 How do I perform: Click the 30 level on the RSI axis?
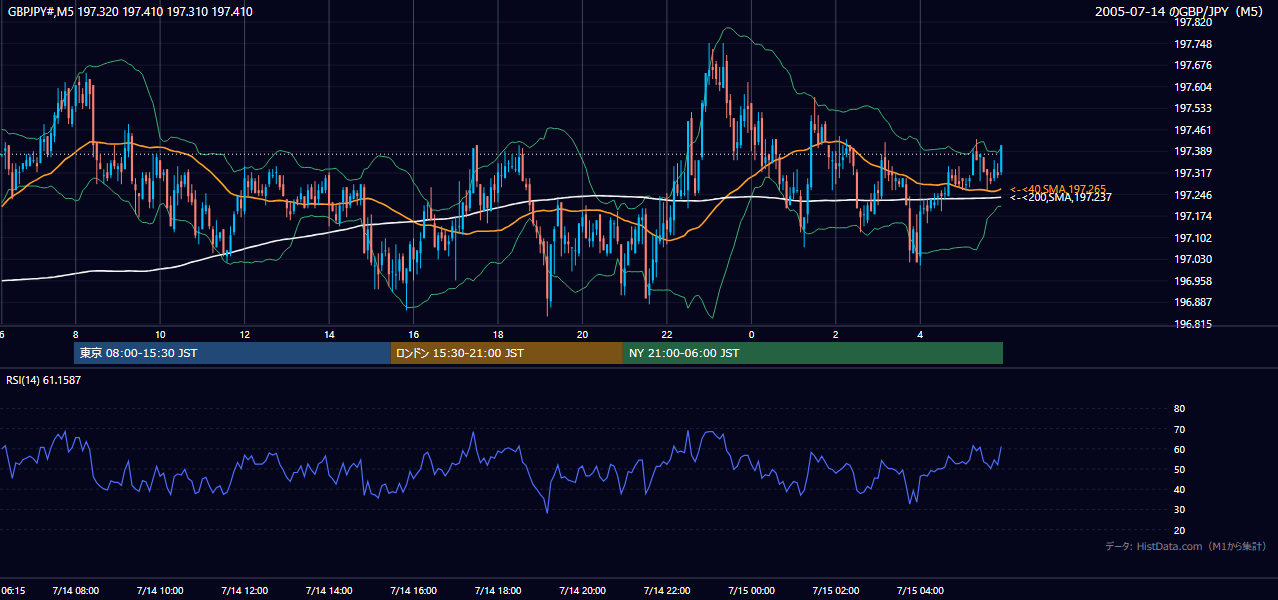pyautogui.click(x=1179, y=510)
